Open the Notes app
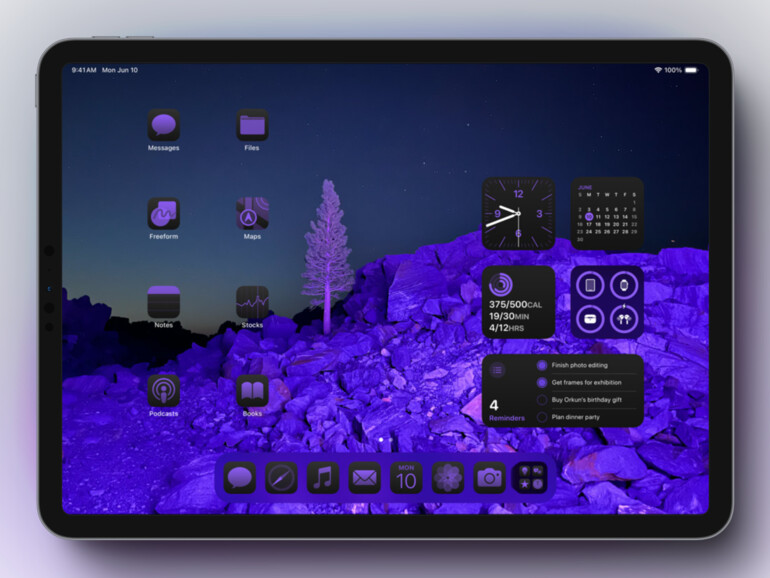The image size is (770, 578). pyautogui.click(x=164, y=302)
